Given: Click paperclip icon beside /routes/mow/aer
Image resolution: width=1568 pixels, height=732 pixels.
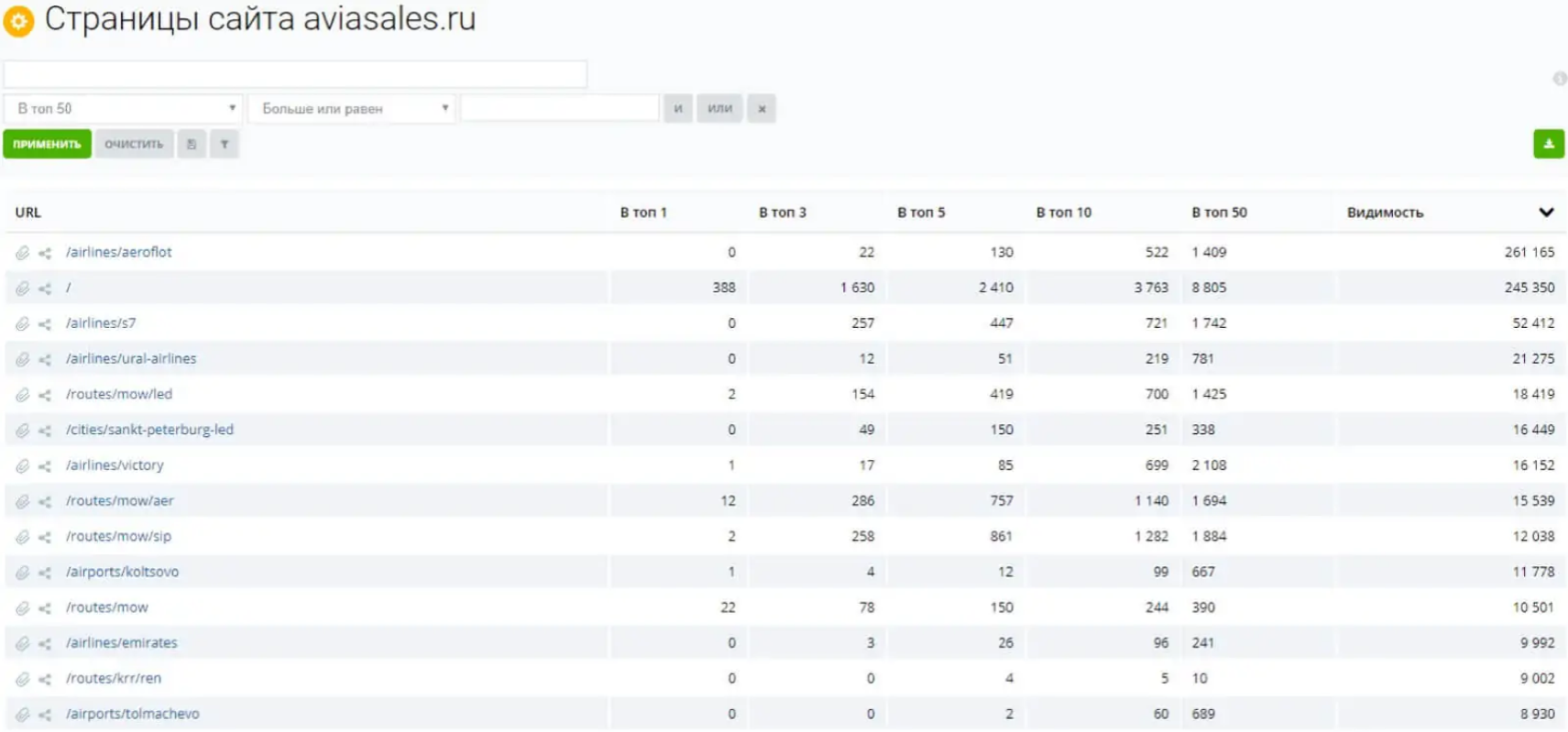Looking at the screenshot, I should point(23,501).
